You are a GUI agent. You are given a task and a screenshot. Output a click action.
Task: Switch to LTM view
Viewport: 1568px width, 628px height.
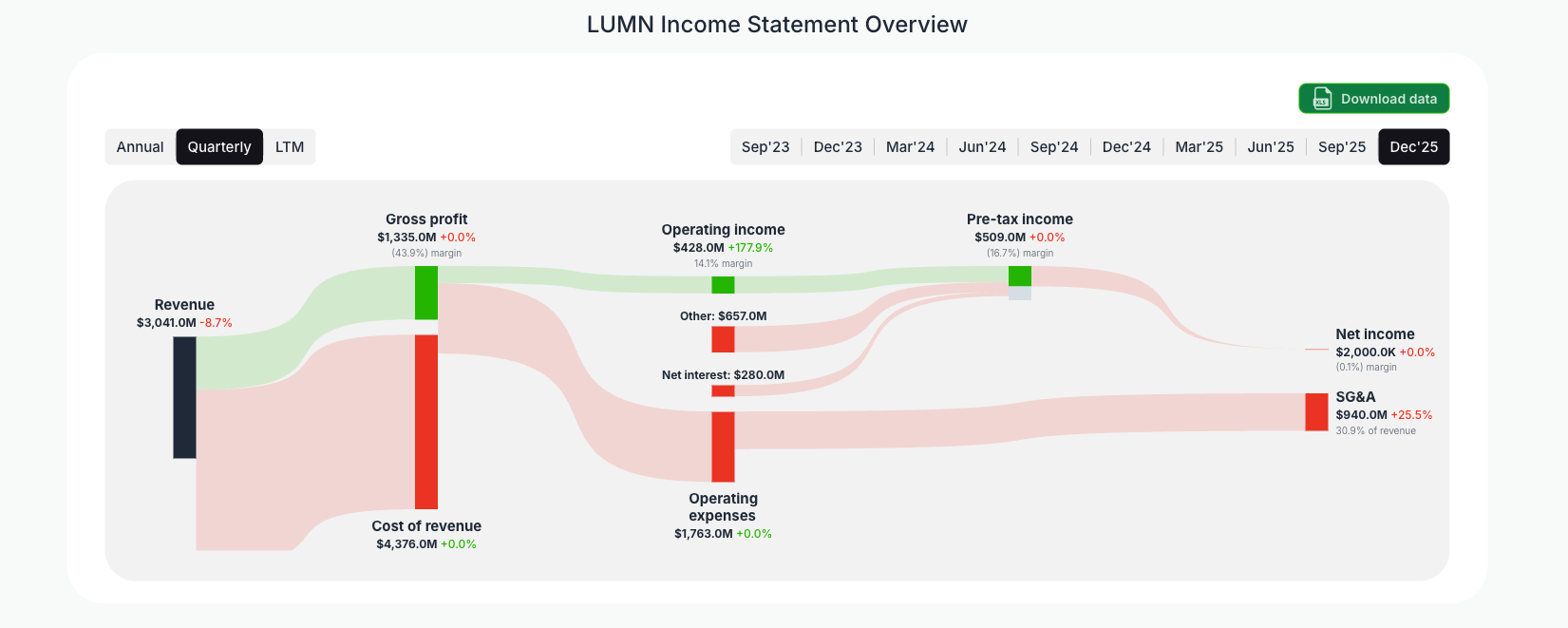click(x=290, y=147)
